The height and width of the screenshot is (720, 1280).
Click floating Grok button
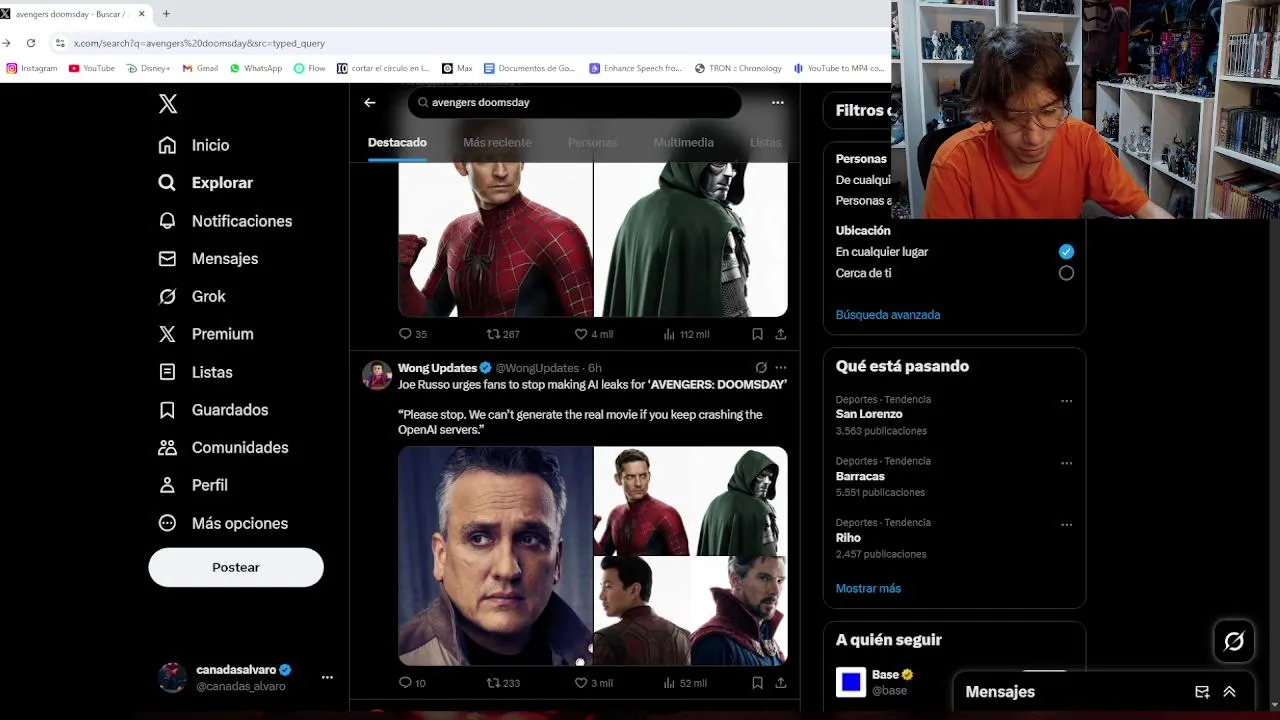click(x=1234, y=642)
